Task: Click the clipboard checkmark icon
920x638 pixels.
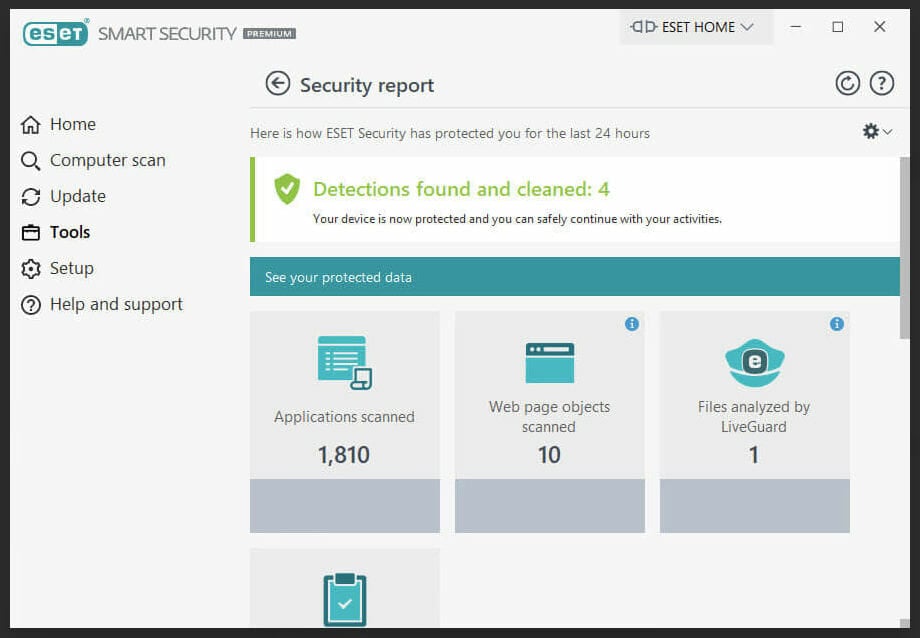Action: point(345,599)
